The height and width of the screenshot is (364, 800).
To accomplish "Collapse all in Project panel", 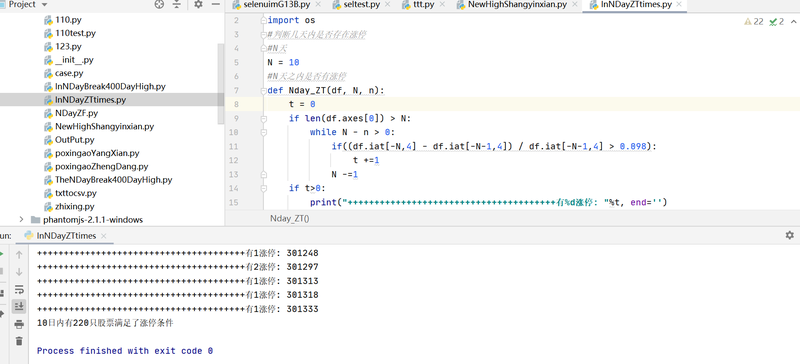I will [x=177, y=5].
